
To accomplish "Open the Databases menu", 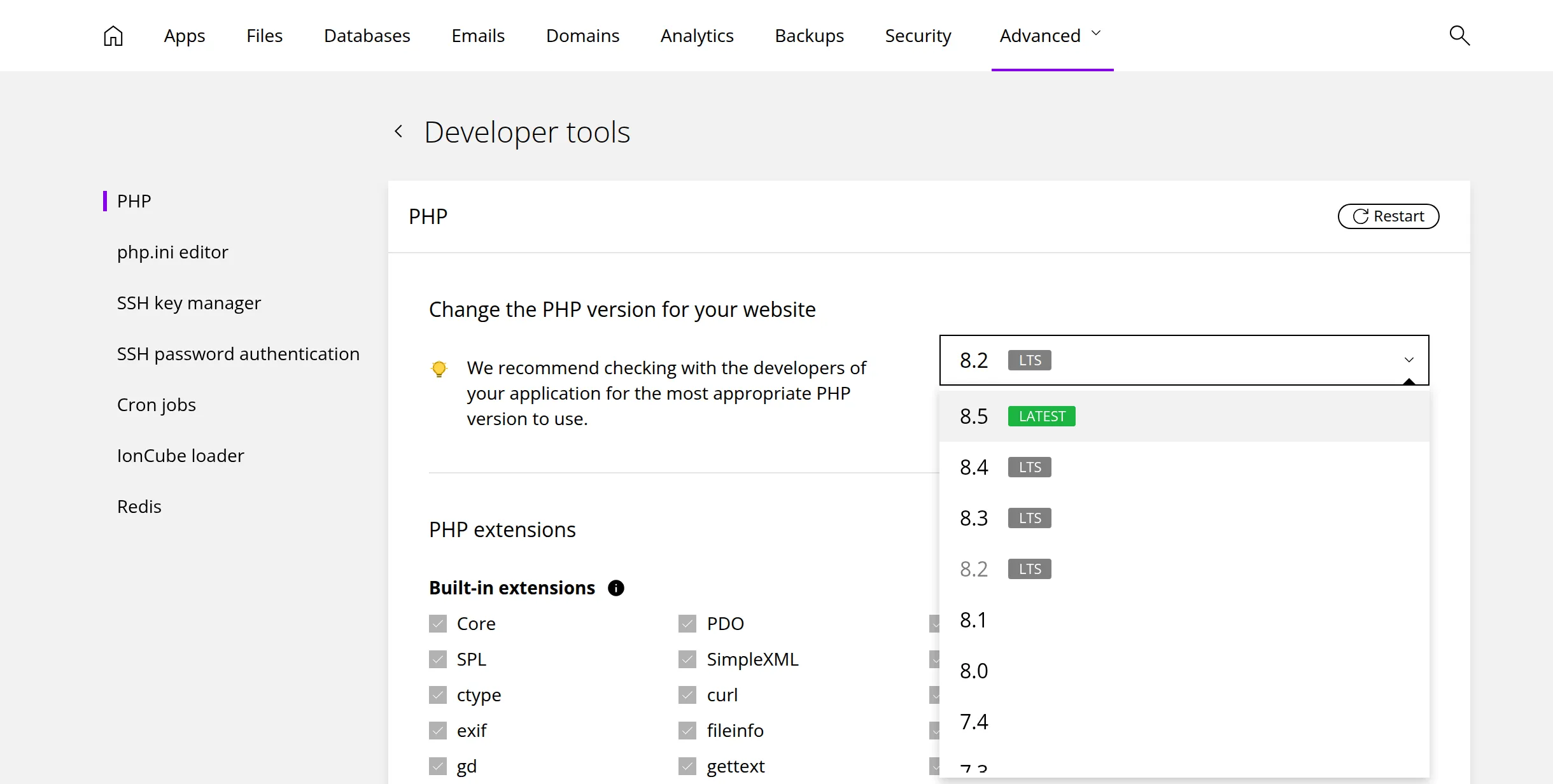I will point(367,36).
